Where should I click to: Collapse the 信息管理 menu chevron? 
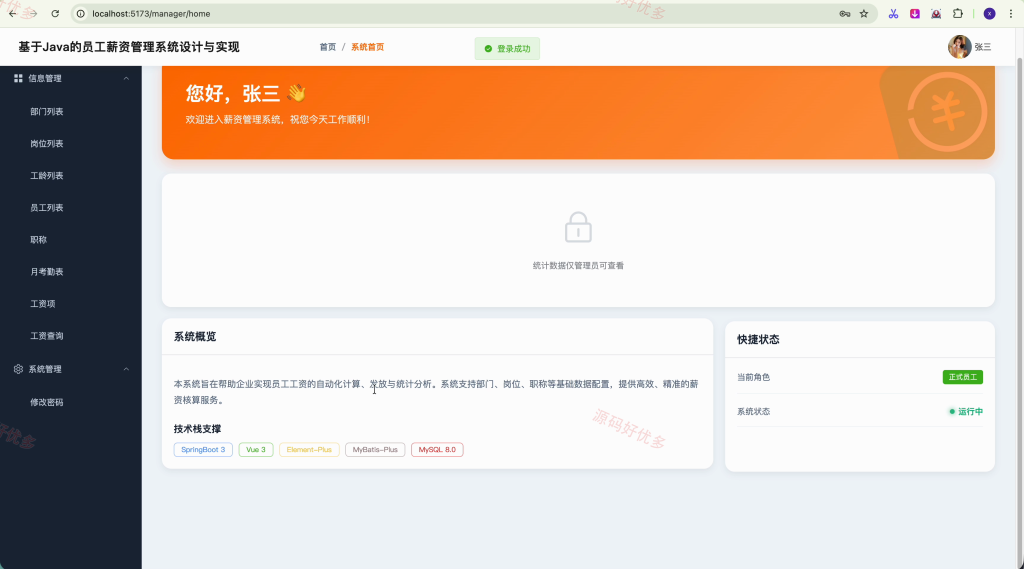click(126, 78)
